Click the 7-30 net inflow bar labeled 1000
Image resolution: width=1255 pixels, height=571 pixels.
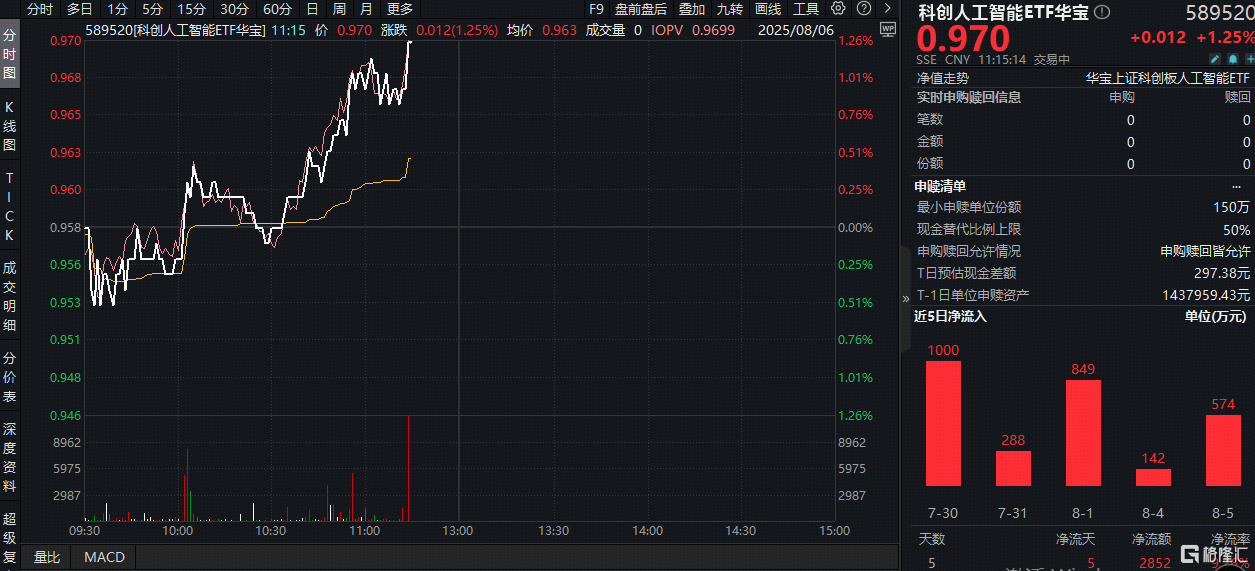pyautogui.click(x=943, y=423)
